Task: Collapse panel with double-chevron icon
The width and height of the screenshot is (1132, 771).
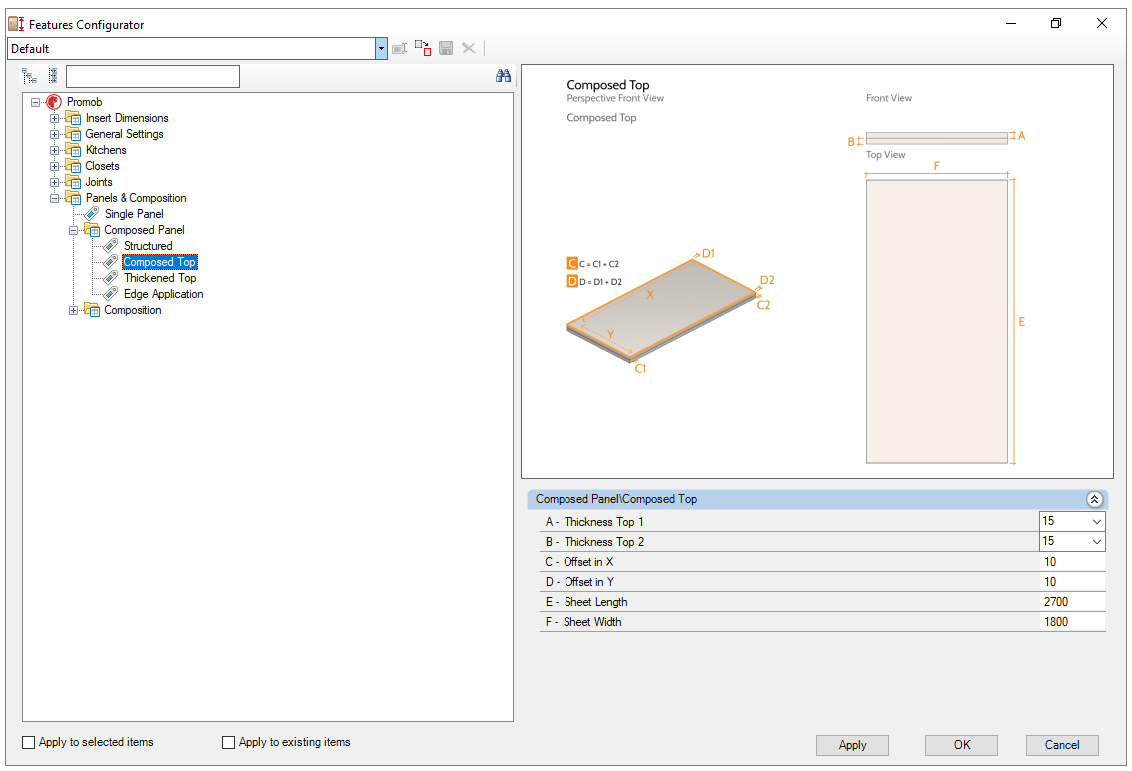Action: coord(1094,499)
